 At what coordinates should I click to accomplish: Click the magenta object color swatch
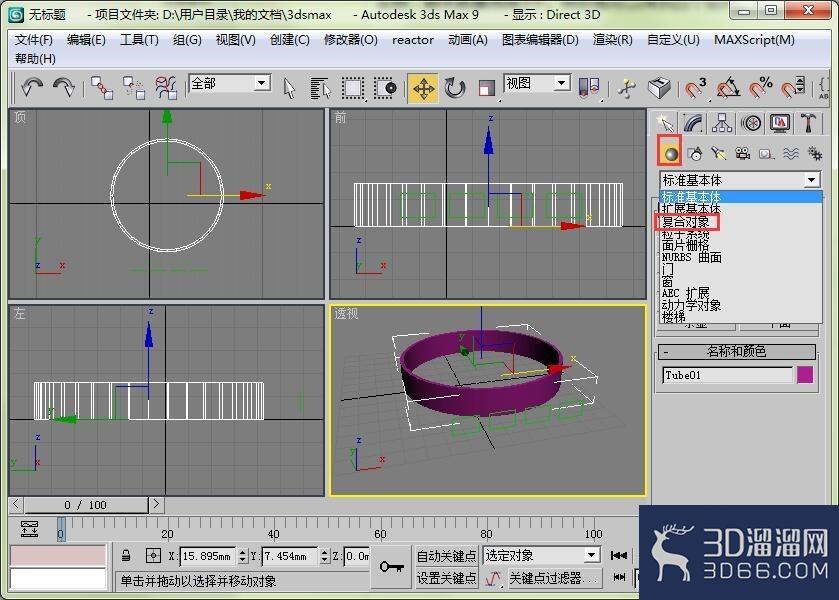(x=805, y=375)
